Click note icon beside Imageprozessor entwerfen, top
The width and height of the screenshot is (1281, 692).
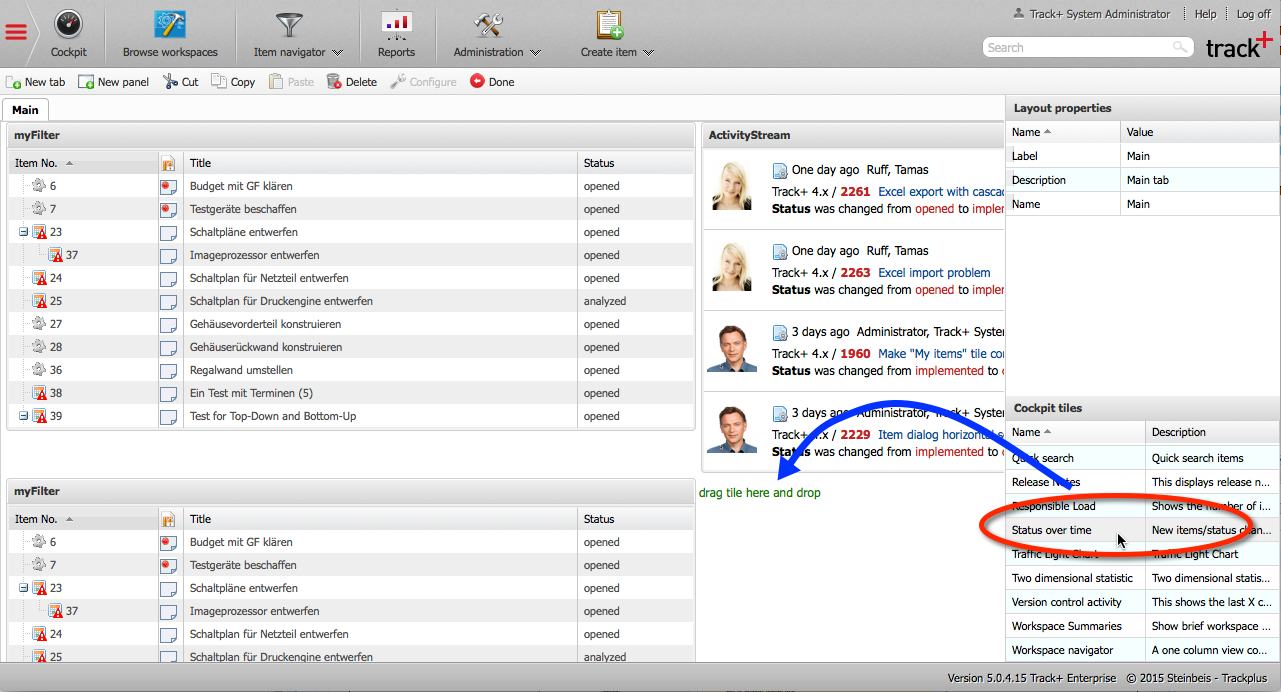point(169,255)
